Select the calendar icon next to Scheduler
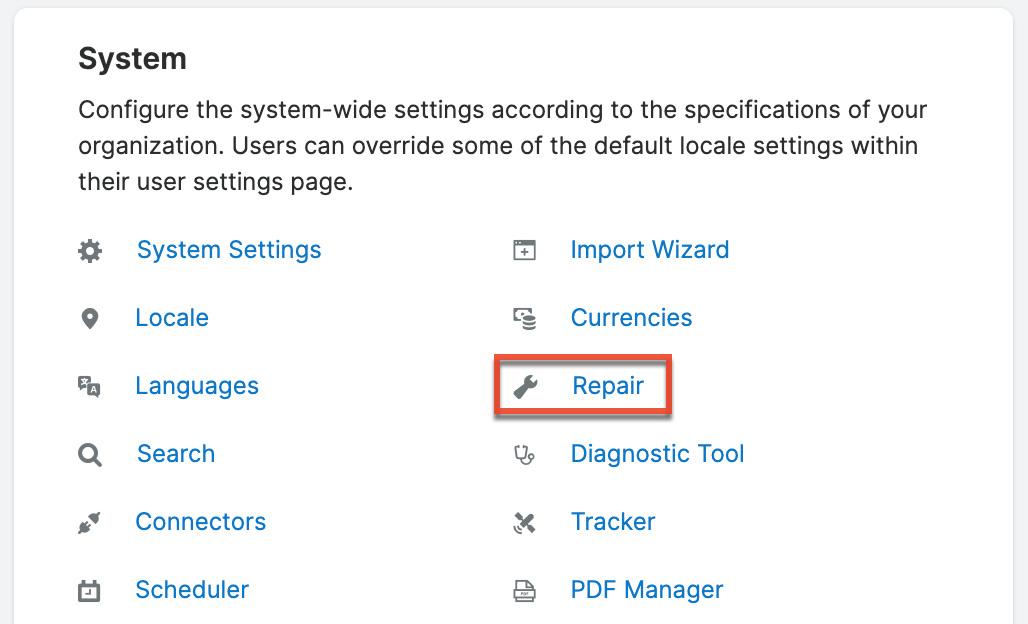The width and height of the screenshot is (1028, 624). pos(89,590)
